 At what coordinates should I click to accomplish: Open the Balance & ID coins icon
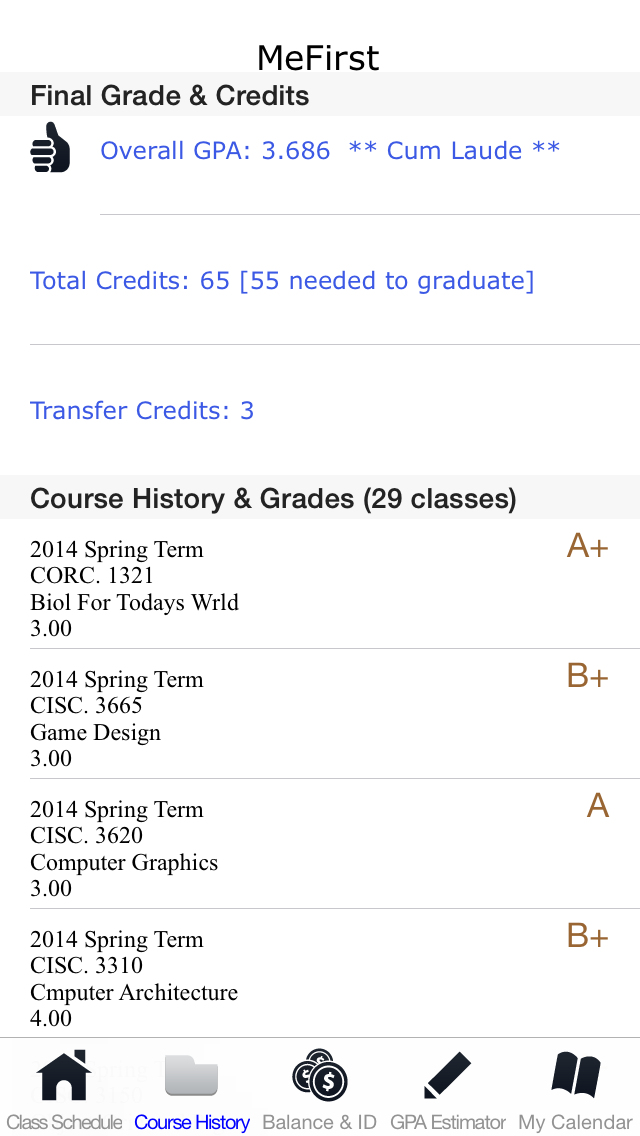320,1076
